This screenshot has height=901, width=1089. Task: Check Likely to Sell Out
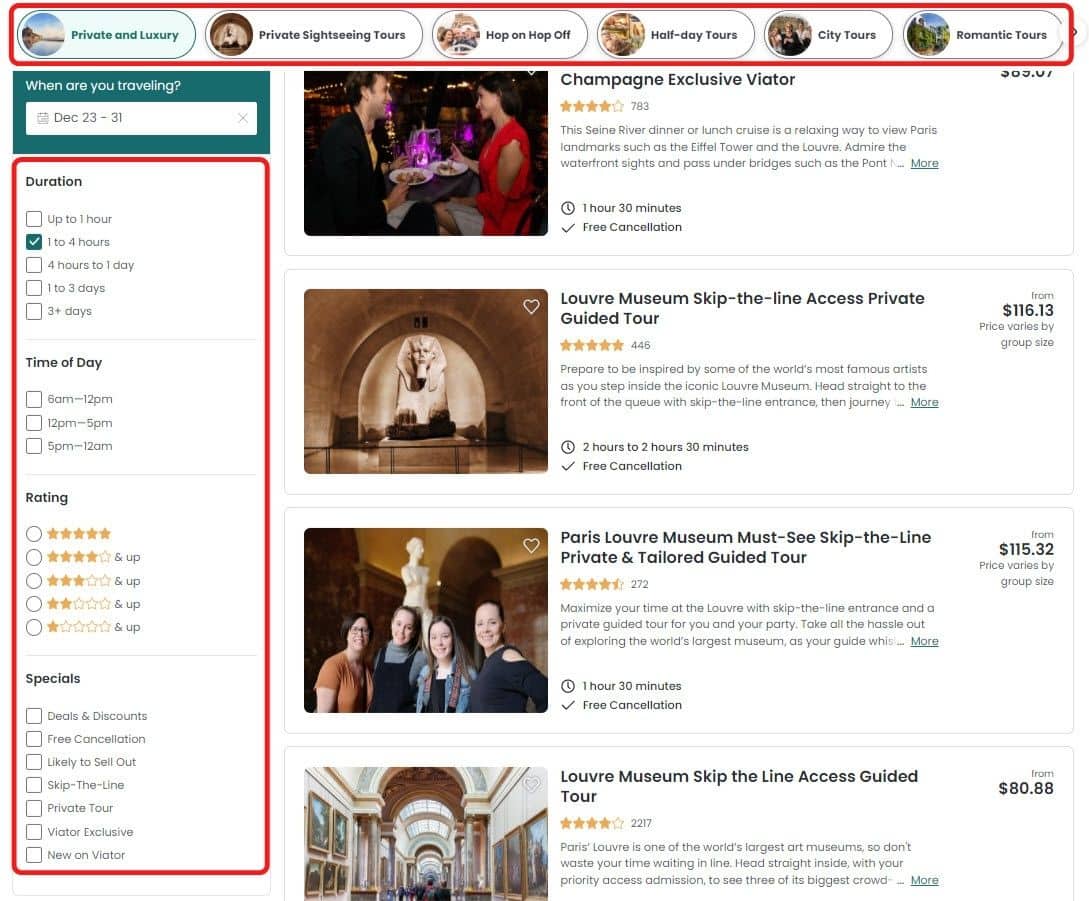[x=33, y=762]
